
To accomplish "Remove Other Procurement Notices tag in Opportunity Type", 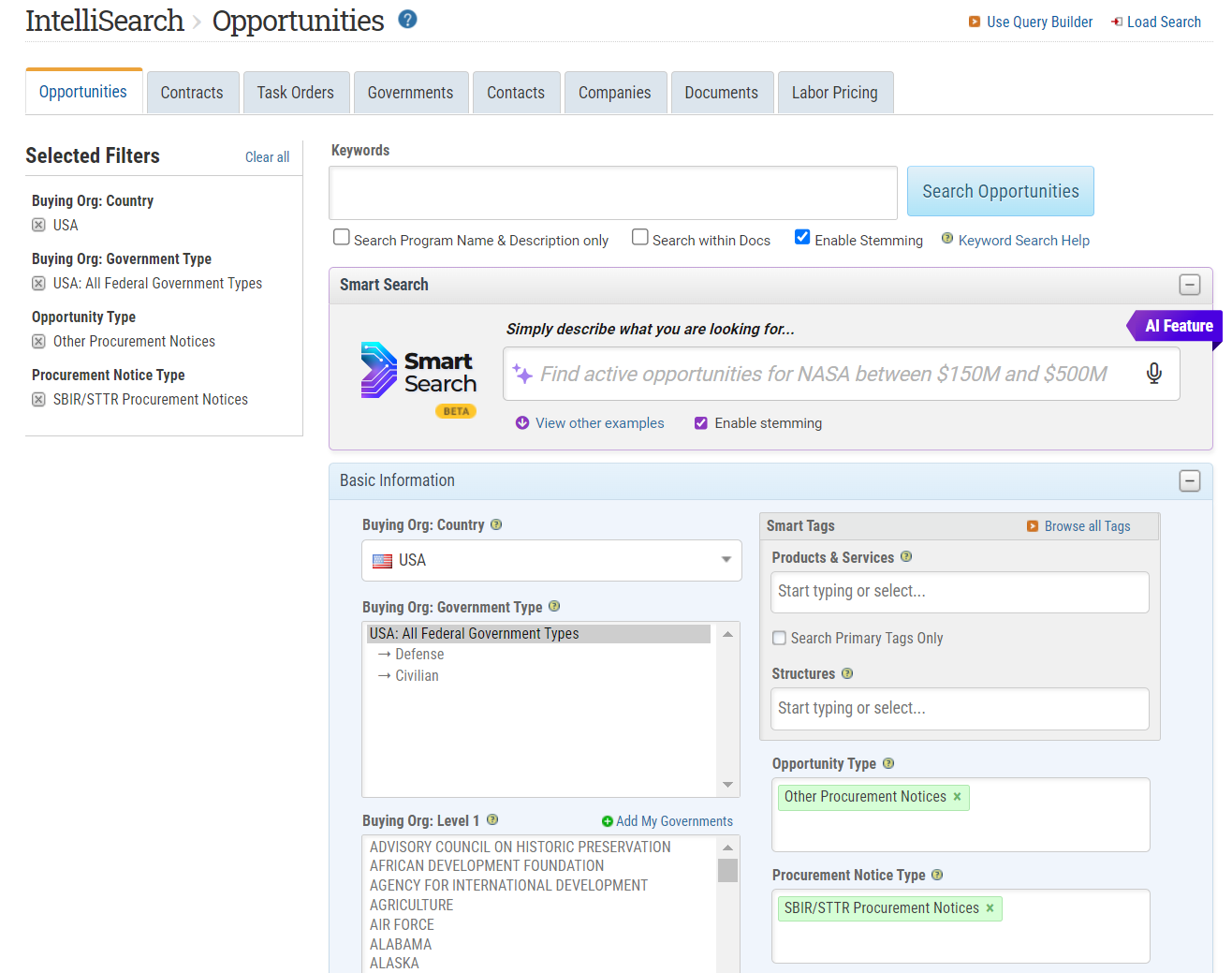I will click(x=957, y=797).
